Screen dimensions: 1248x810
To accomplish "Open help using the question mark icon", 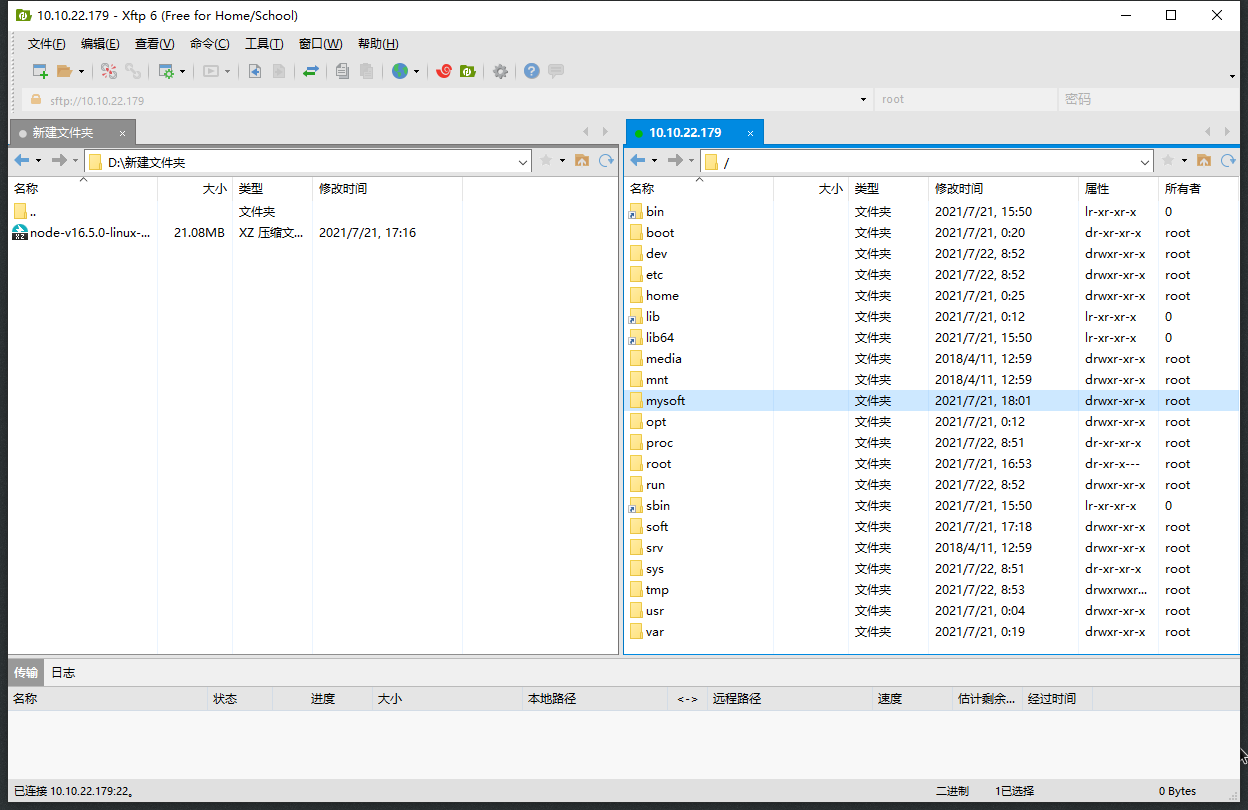I will pos(531,70).
